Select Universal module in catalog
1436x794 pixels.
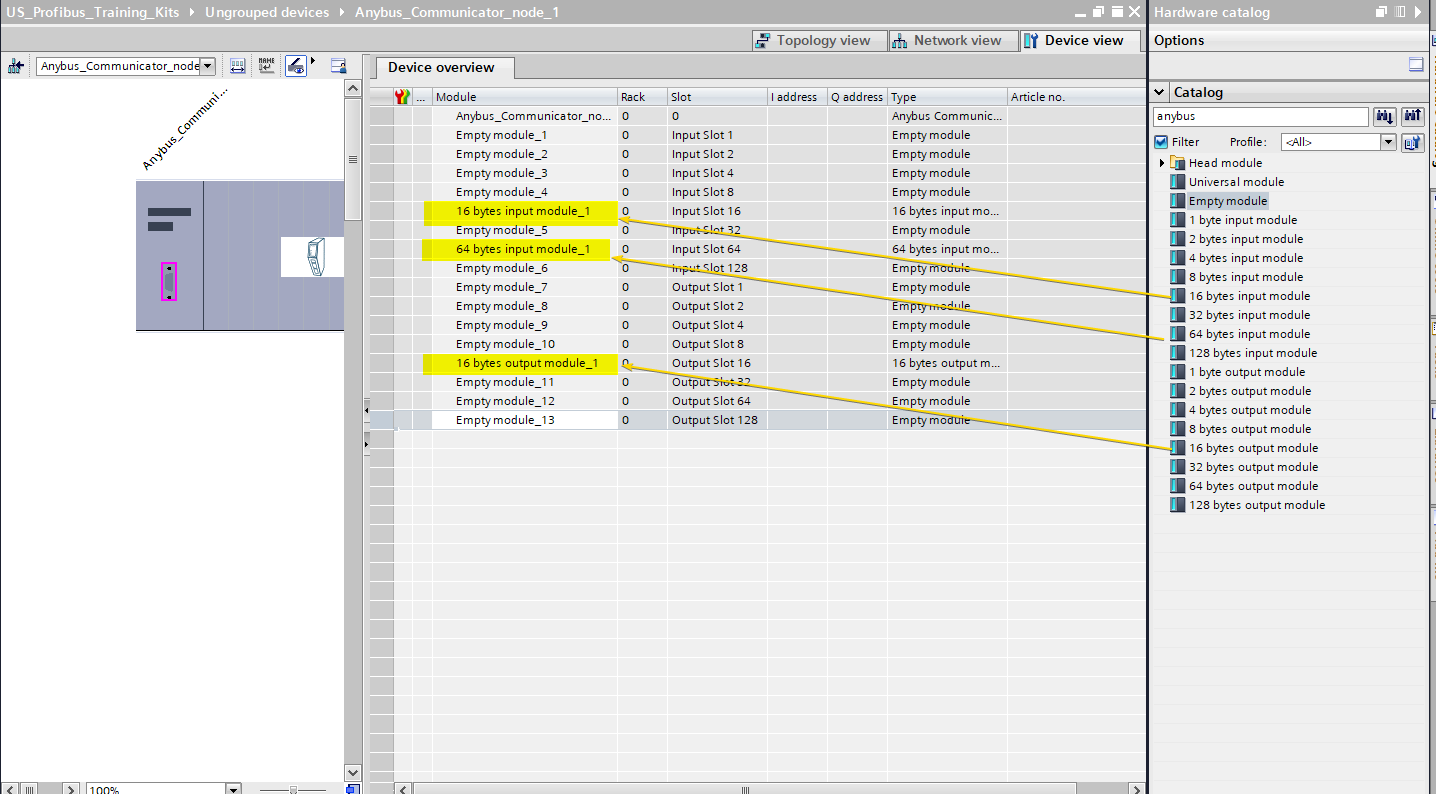1236,182
